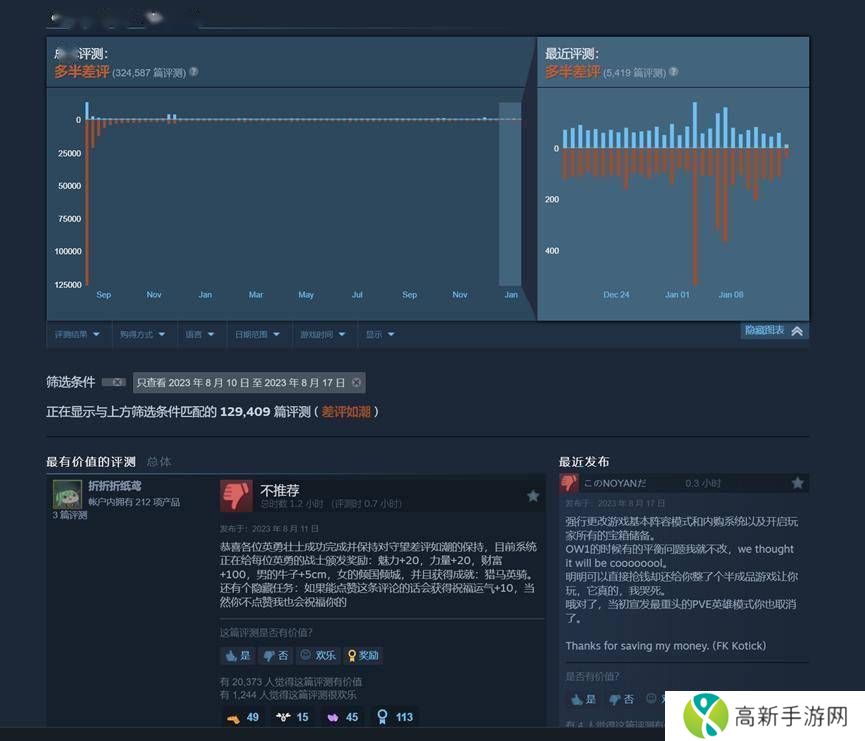Click the tall negative bar near Jan 01
Screen dimensions: 865x741
coord(695,215)
